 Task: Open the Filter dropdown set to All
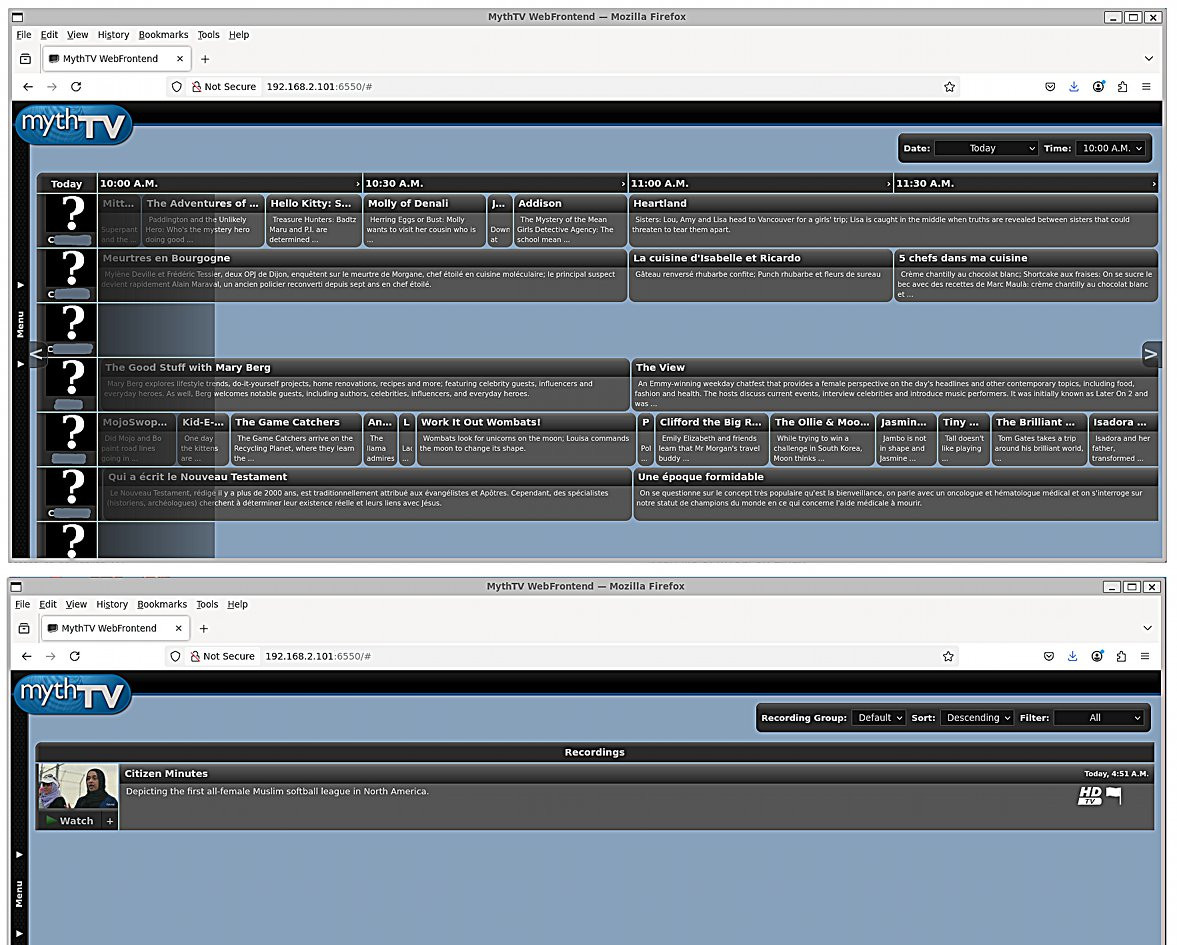click(1098, 718)
